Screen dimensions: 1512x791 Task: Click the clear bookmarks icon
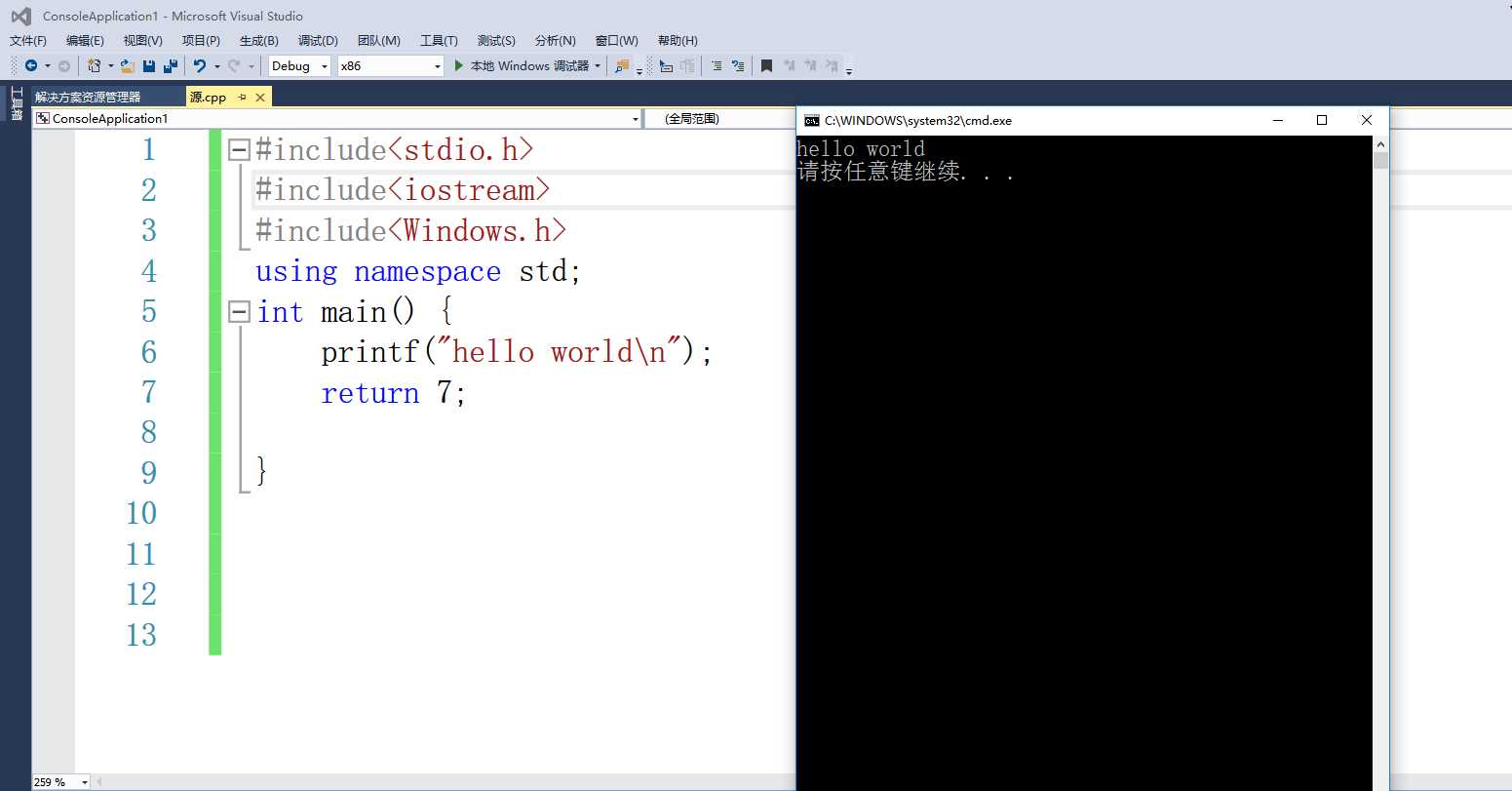coord(832,65)
